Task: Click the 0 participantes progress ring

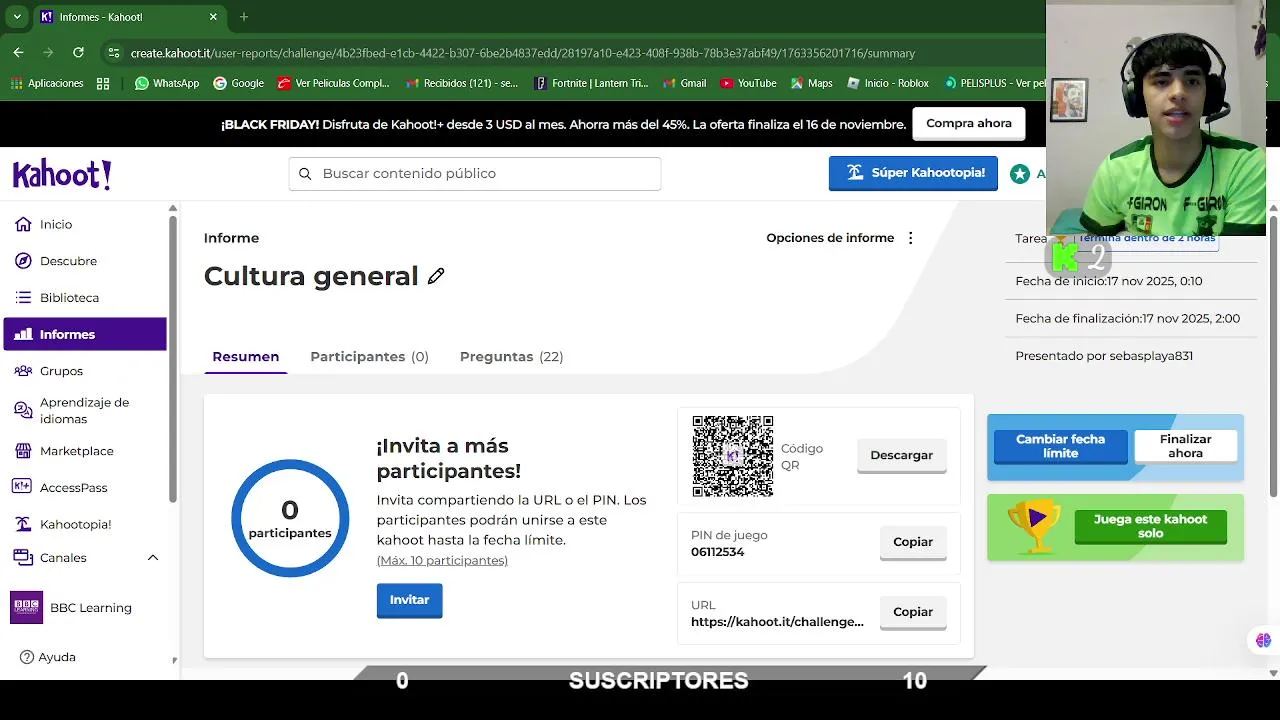Action: click(290, 518)
